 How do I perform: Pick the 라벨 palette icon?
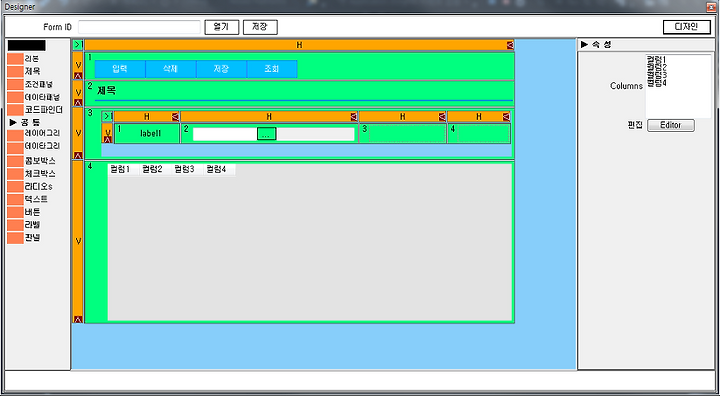(15, 226)
